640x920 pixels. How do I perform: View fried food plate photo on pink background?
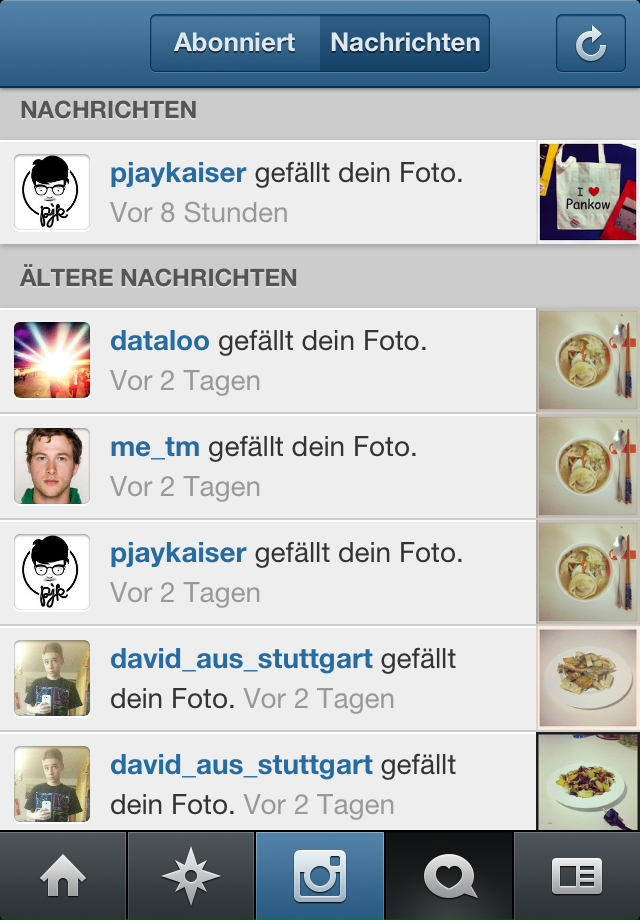click(x=588, y=678)
